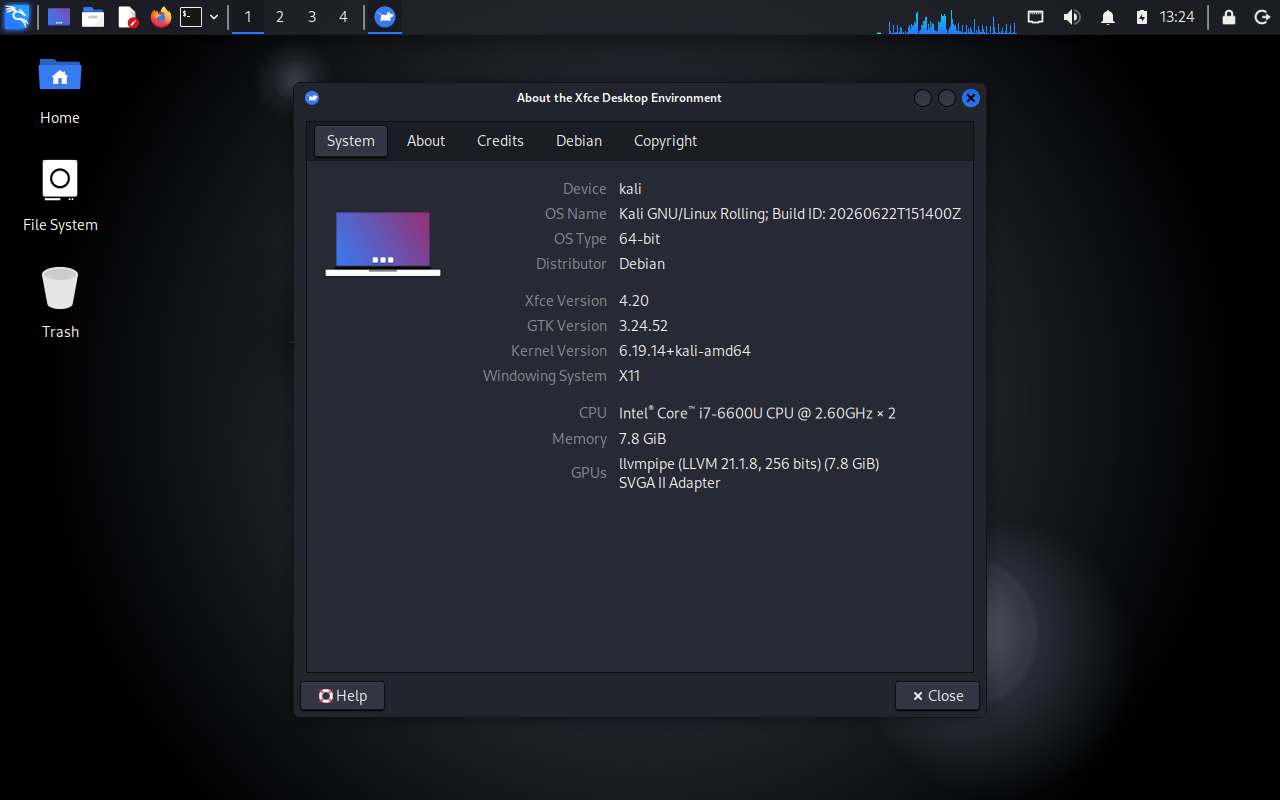Click the "Kernel Version" label

559,351
